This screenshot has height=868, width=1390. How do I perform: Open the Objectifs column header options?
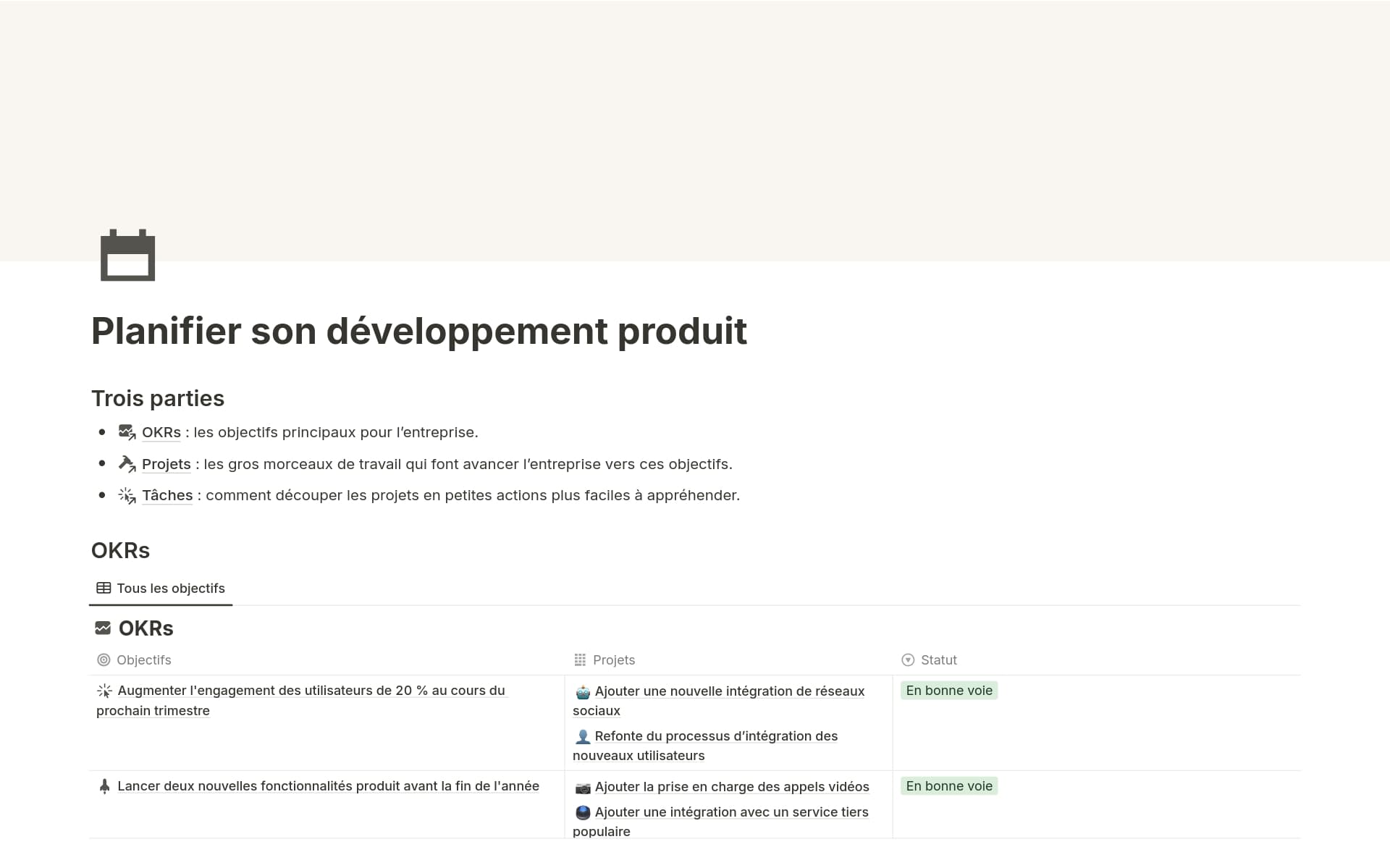point(143,660)
